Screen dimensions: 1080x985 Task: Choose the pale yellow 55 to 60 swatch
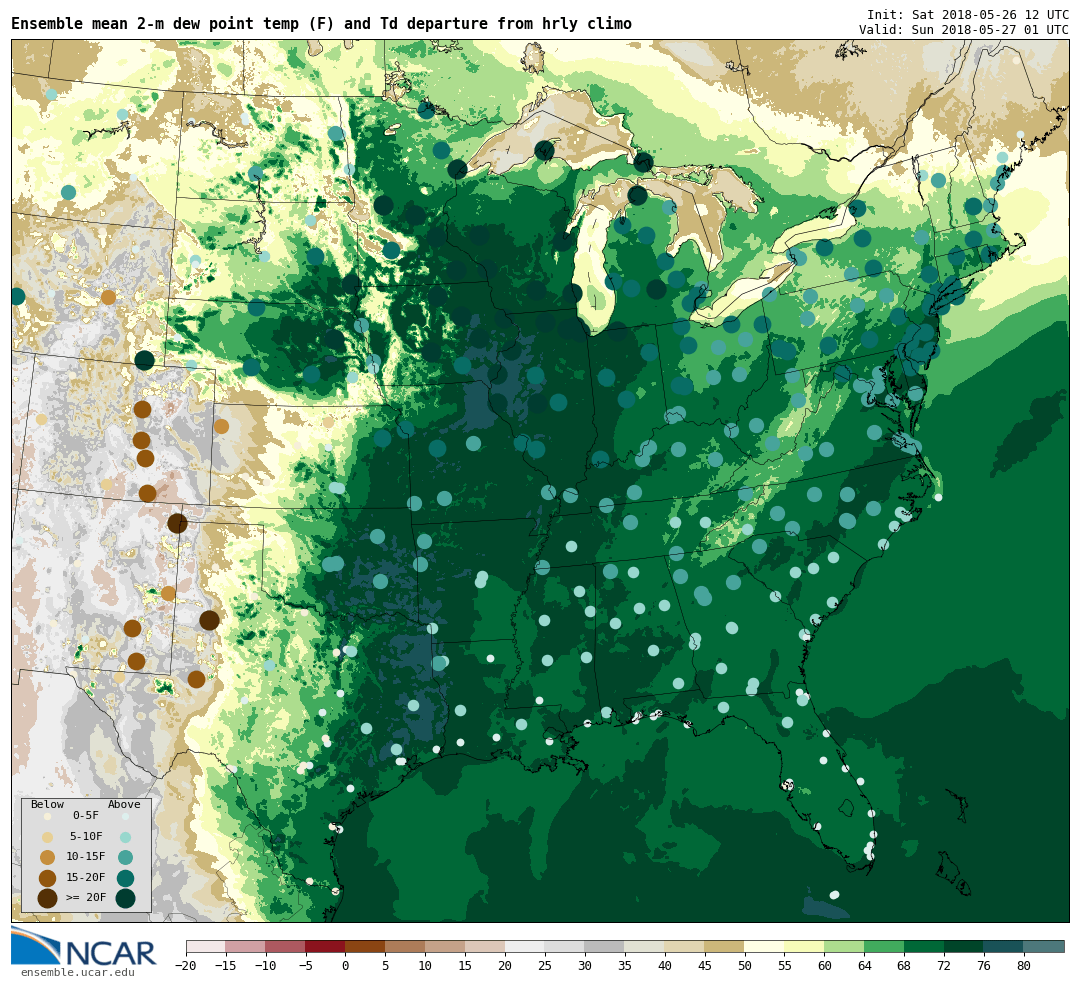(804, 946)
